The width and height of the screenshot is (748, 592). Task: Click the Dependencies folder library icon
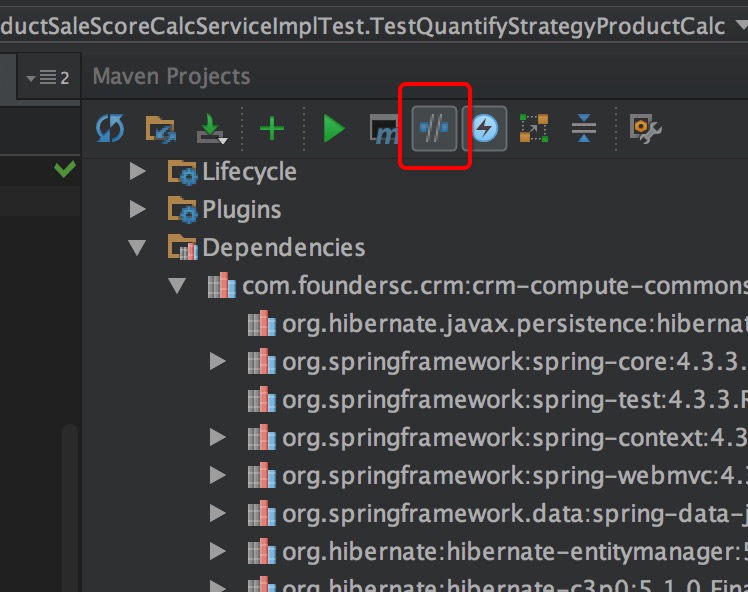pos(182,248)
